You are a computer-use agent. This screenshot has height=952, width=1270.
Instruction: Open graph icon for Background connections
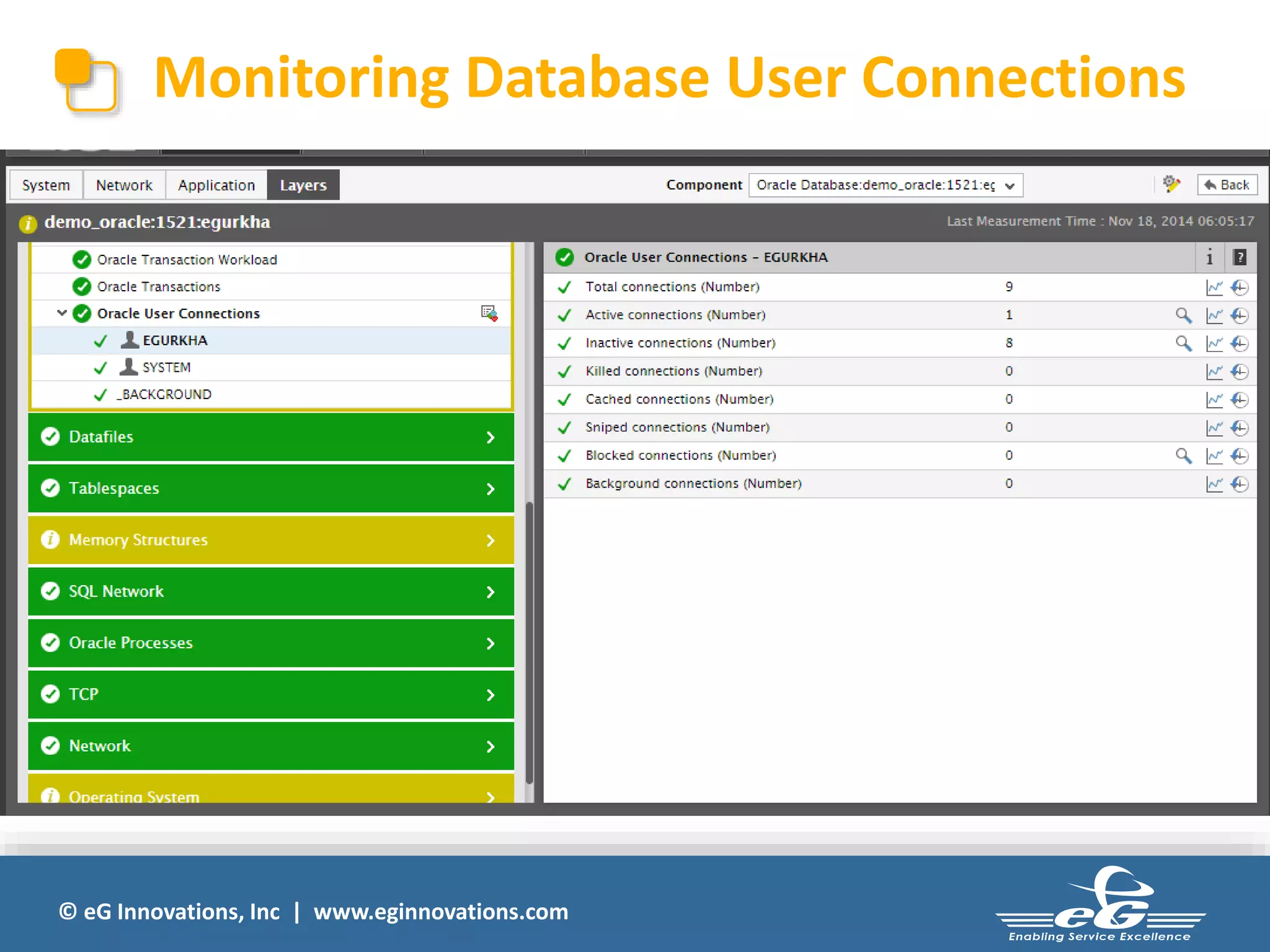click(x=1214, y=484)
